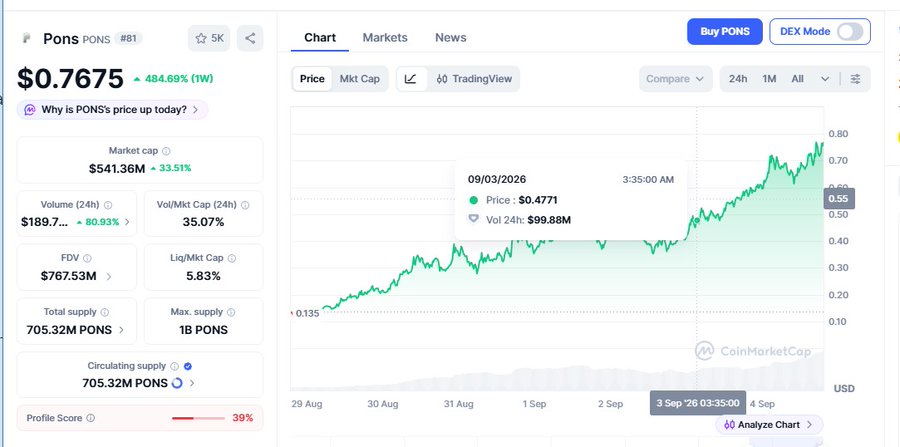Open the Compare dropdown
This screenshot has height=447, width=900.
coord(675,79)
